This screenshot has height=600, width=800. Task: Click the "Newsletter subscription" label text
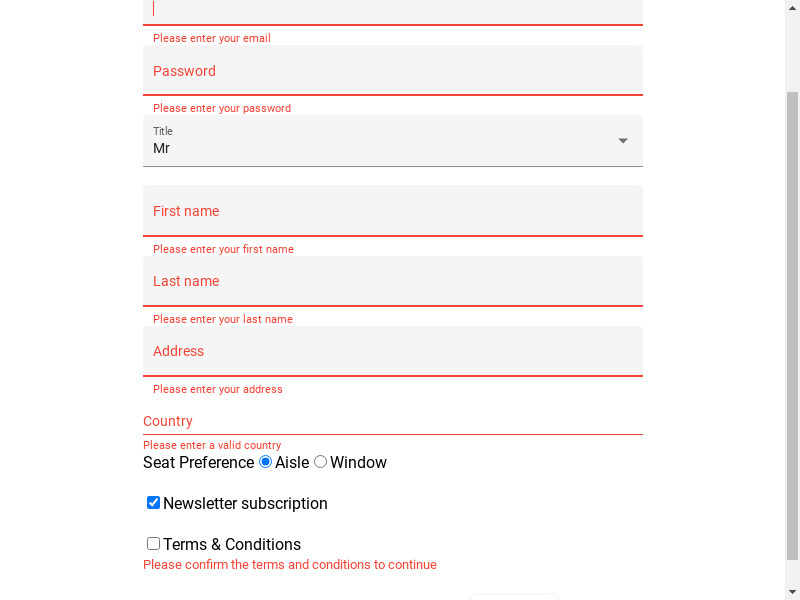(x=245, y=504)
